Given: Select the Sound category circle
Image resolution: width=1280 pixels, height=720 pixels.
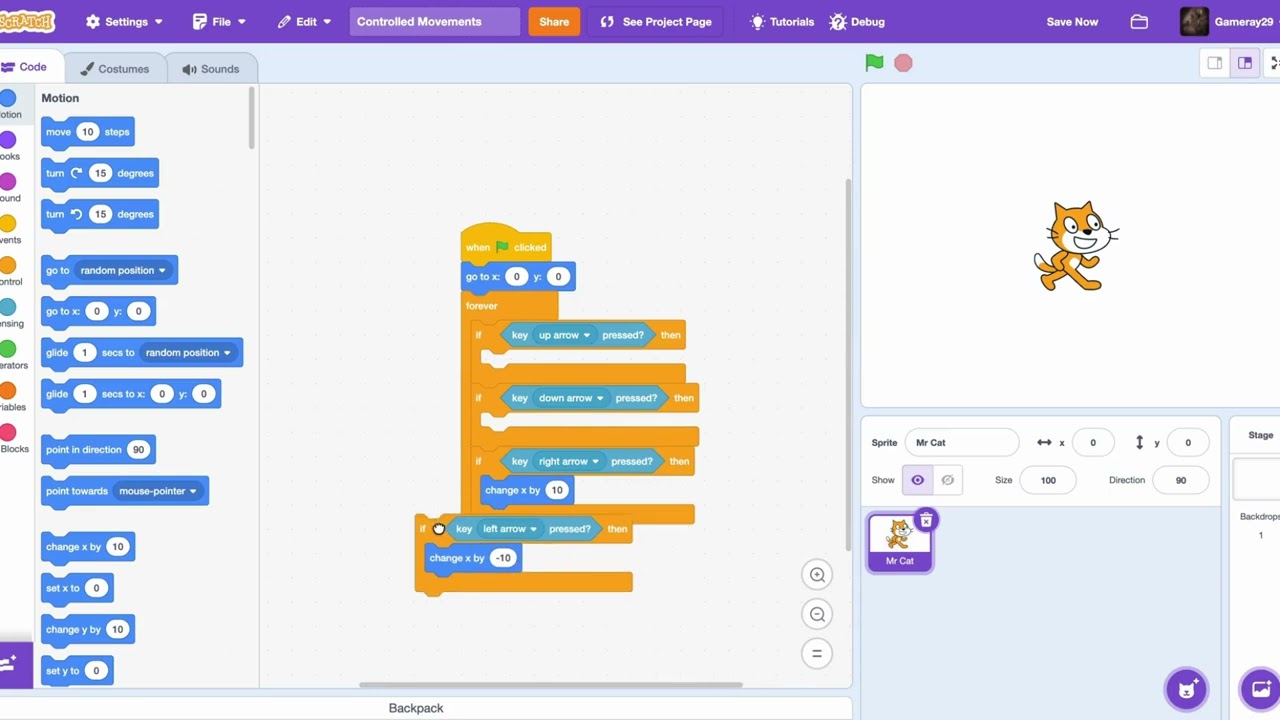Looking at the screenshot, I should 8,181.
